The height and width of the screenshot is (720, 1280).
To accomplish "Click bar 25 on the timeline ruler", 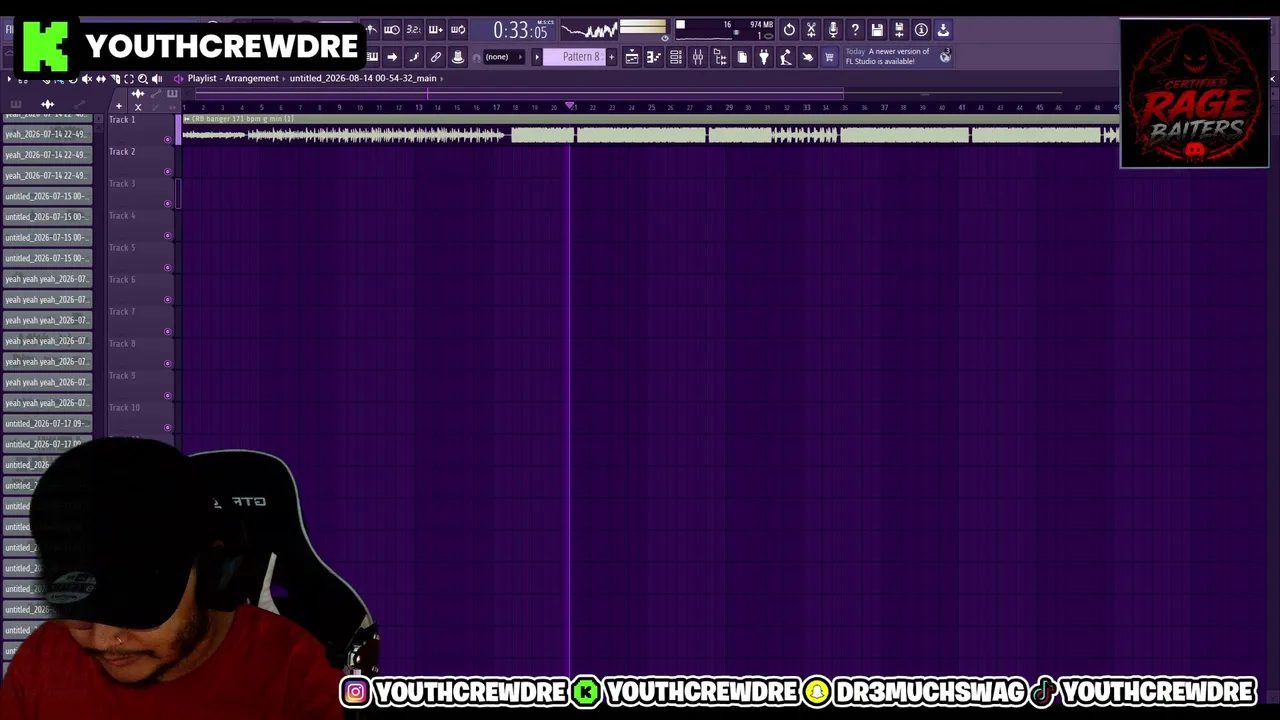I will pyautogui.click(x=651, y=107).
